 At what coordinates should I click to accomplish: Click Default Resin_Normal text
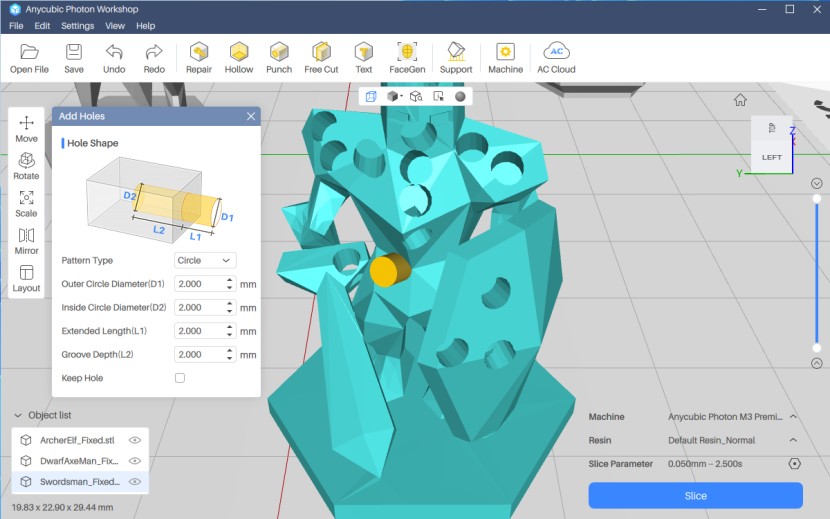pyautogui.click(x=711, y=440)
